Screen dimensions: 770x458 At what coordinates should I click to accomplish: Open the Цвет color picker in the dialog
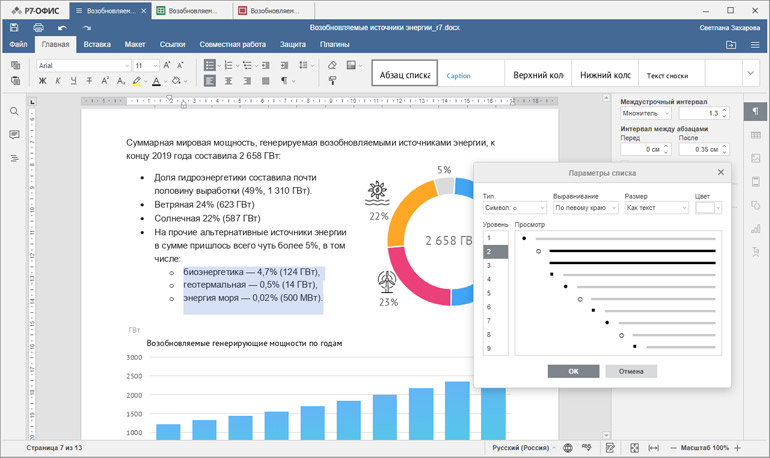pyautogui.click(x=709, y=208)
